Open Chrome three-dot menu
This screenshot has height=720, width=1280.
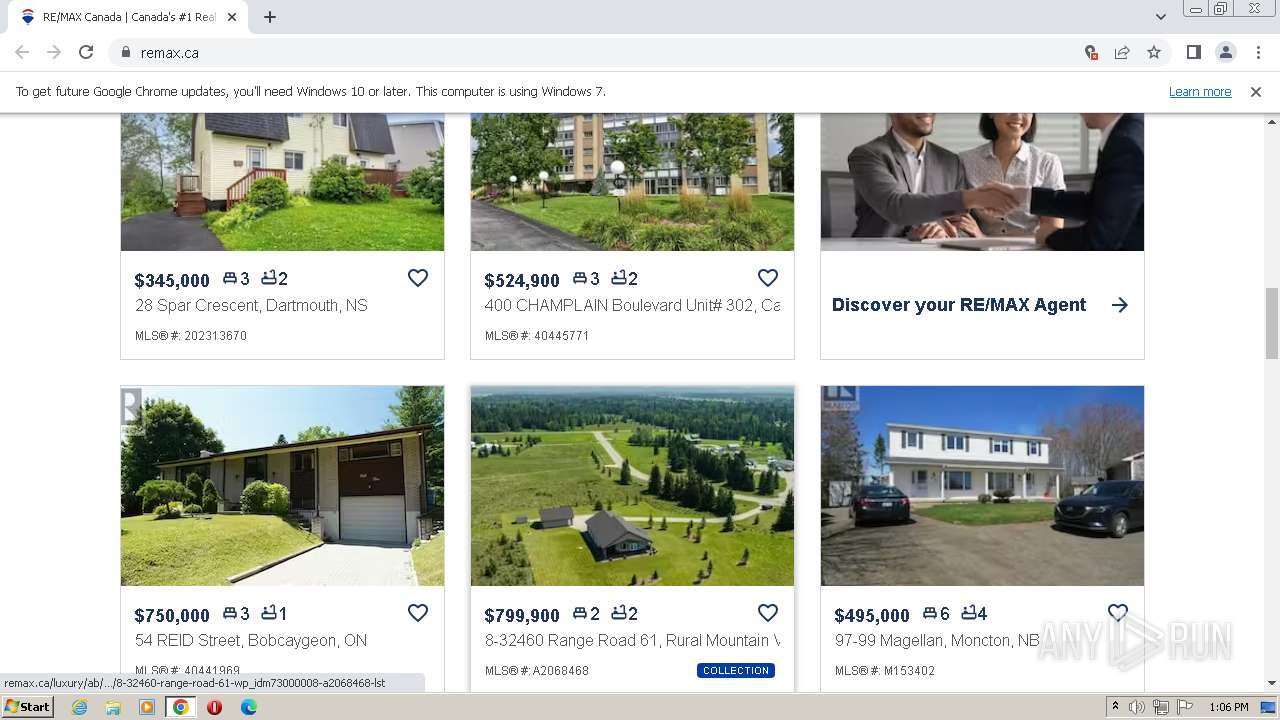pos(1258,52)
